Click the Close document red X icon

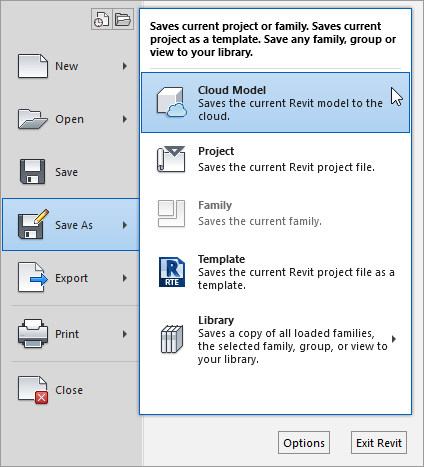pos(33,390)
